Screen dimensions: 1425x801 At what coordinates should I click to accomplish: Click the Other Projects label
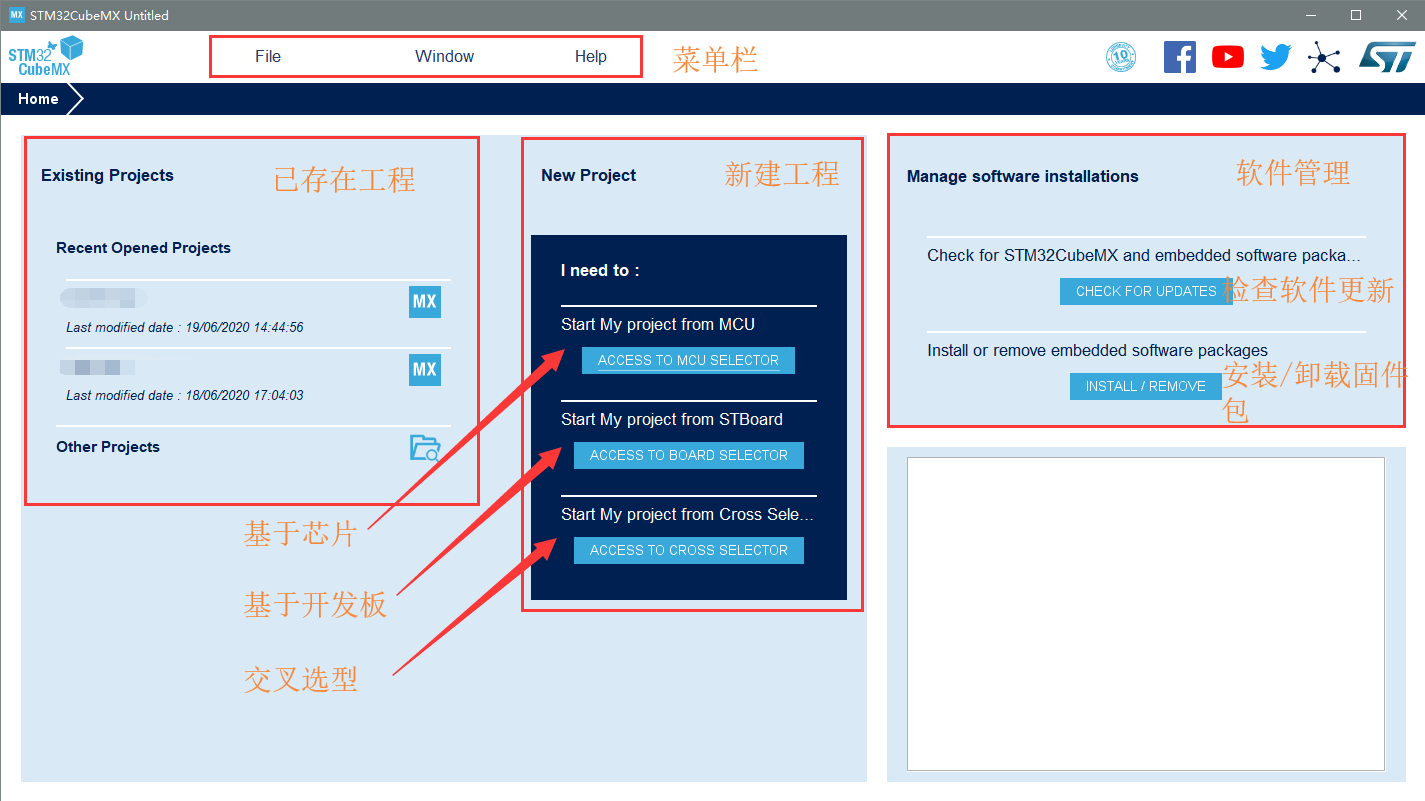[x=108, y=447]
